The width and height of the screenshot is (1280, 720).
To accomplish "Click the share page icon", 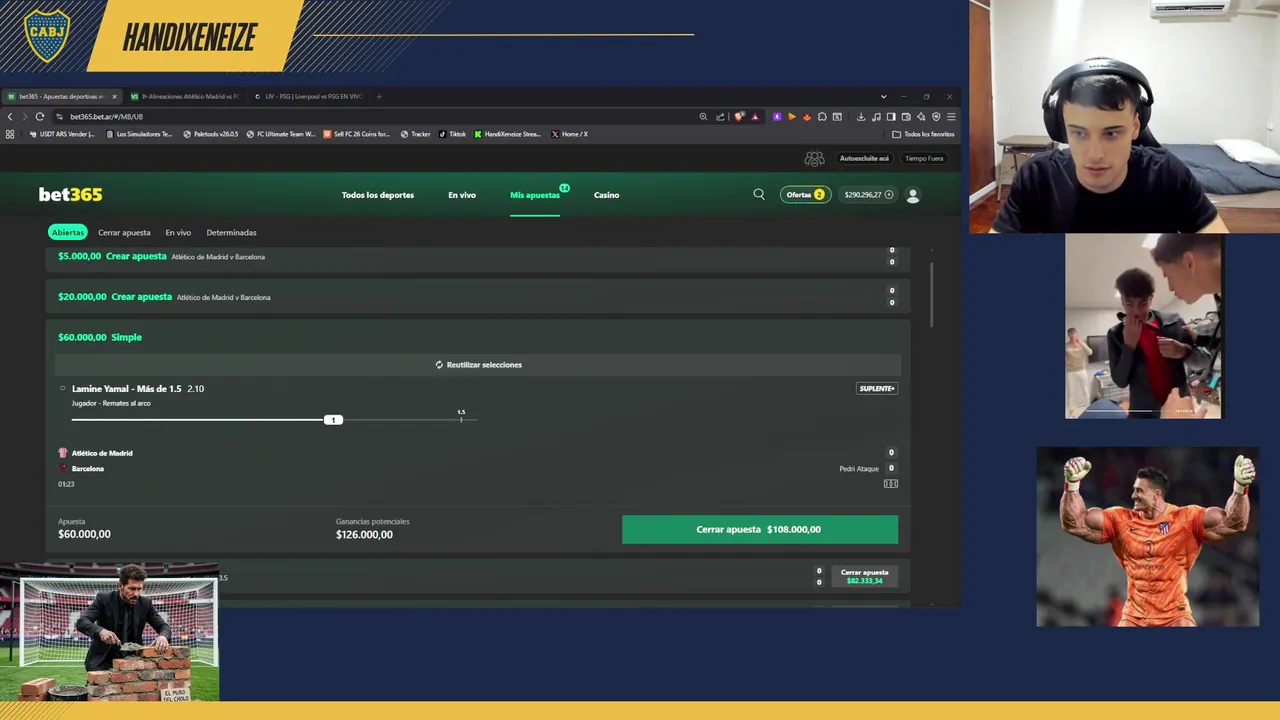I will tap(720, 117).
